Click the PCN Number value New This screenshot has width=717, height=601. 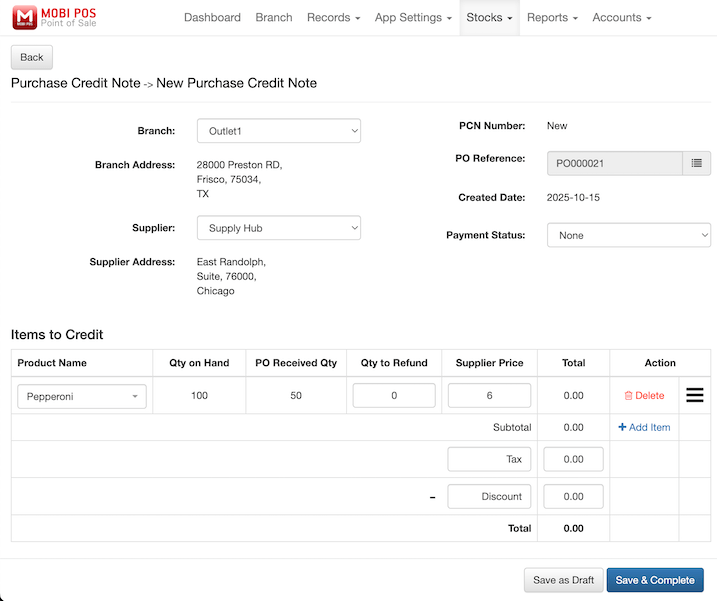point(557,126)
